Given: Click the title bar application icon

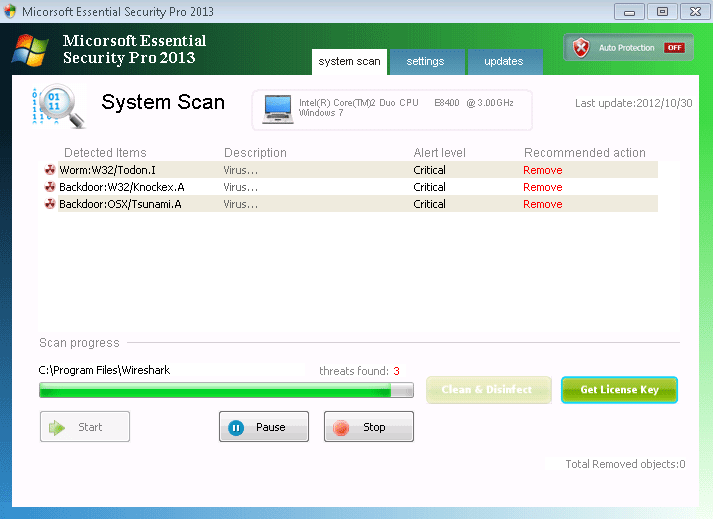Looking at the screenshot, I should (x=11, y=12).
